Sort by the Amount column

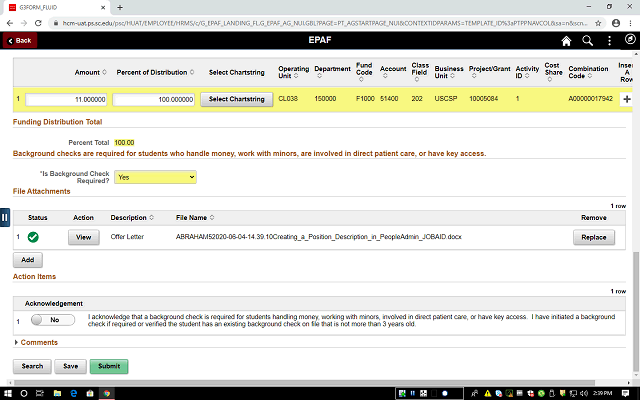pyautogui.click(x=91, y=72)
